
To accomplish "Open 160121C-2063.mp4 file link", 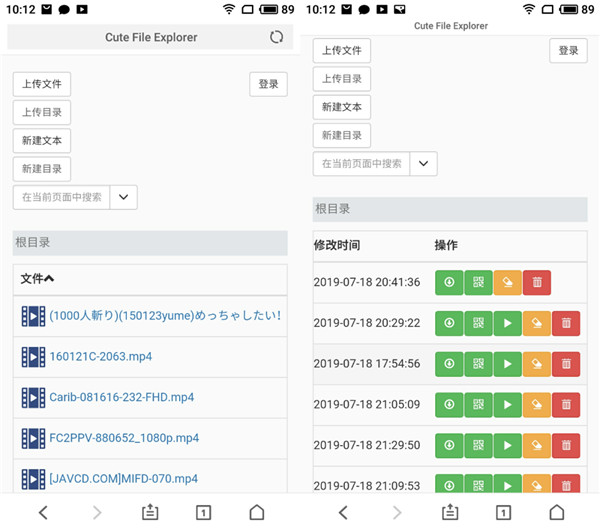I will (x=101, y=356).
